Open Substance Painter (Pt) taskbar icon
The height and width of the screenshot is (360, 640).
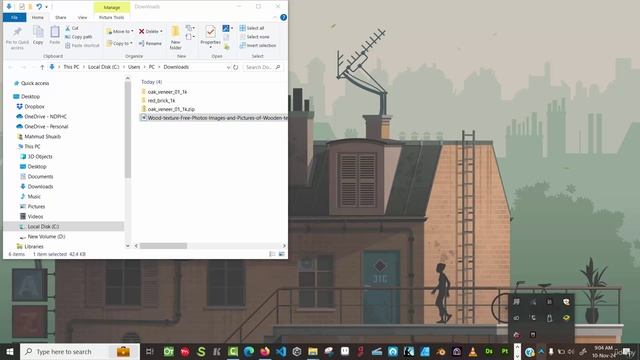coord(505,351)
